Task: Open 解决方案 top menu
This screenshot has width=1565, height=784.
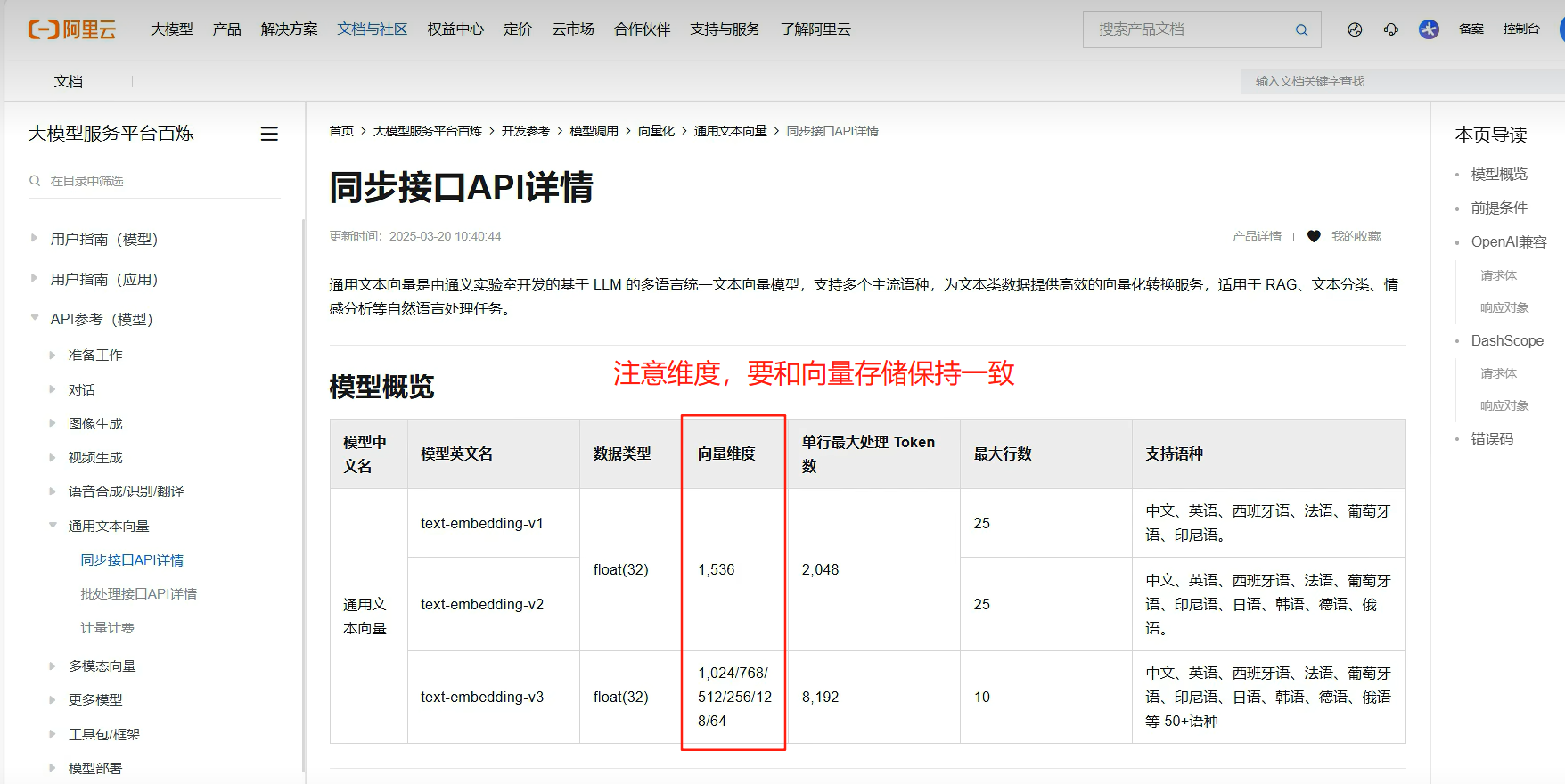Action: pos(289,29)
